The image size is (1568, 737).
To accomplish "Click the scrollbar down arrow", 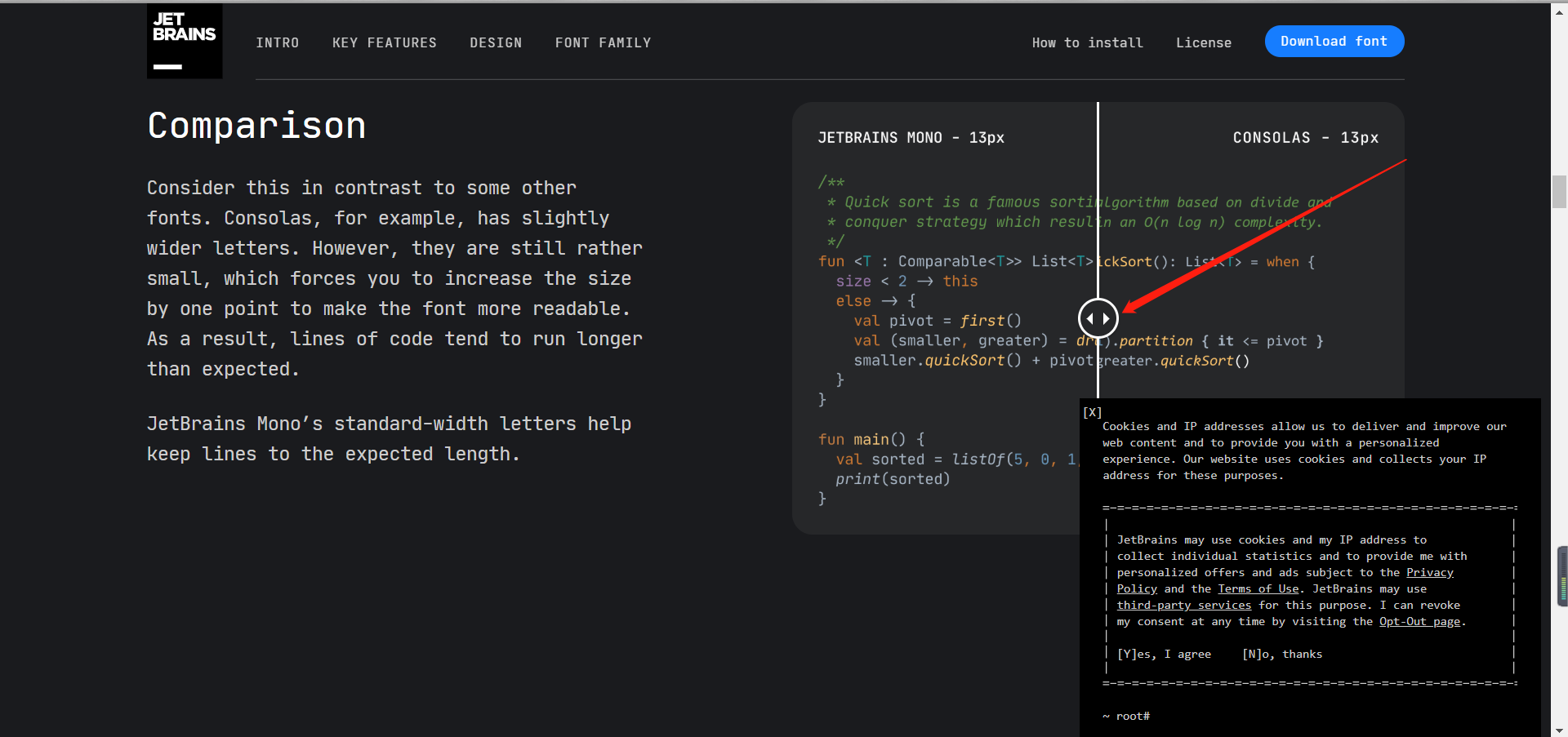I will coord(1559,730).
